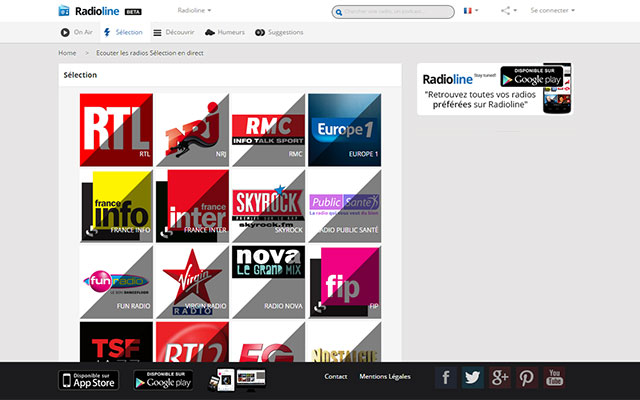Screen dimensions: 640x400
Task: Switch to the On Air tab
Action: pyautogui.click(x=76, y=32)
